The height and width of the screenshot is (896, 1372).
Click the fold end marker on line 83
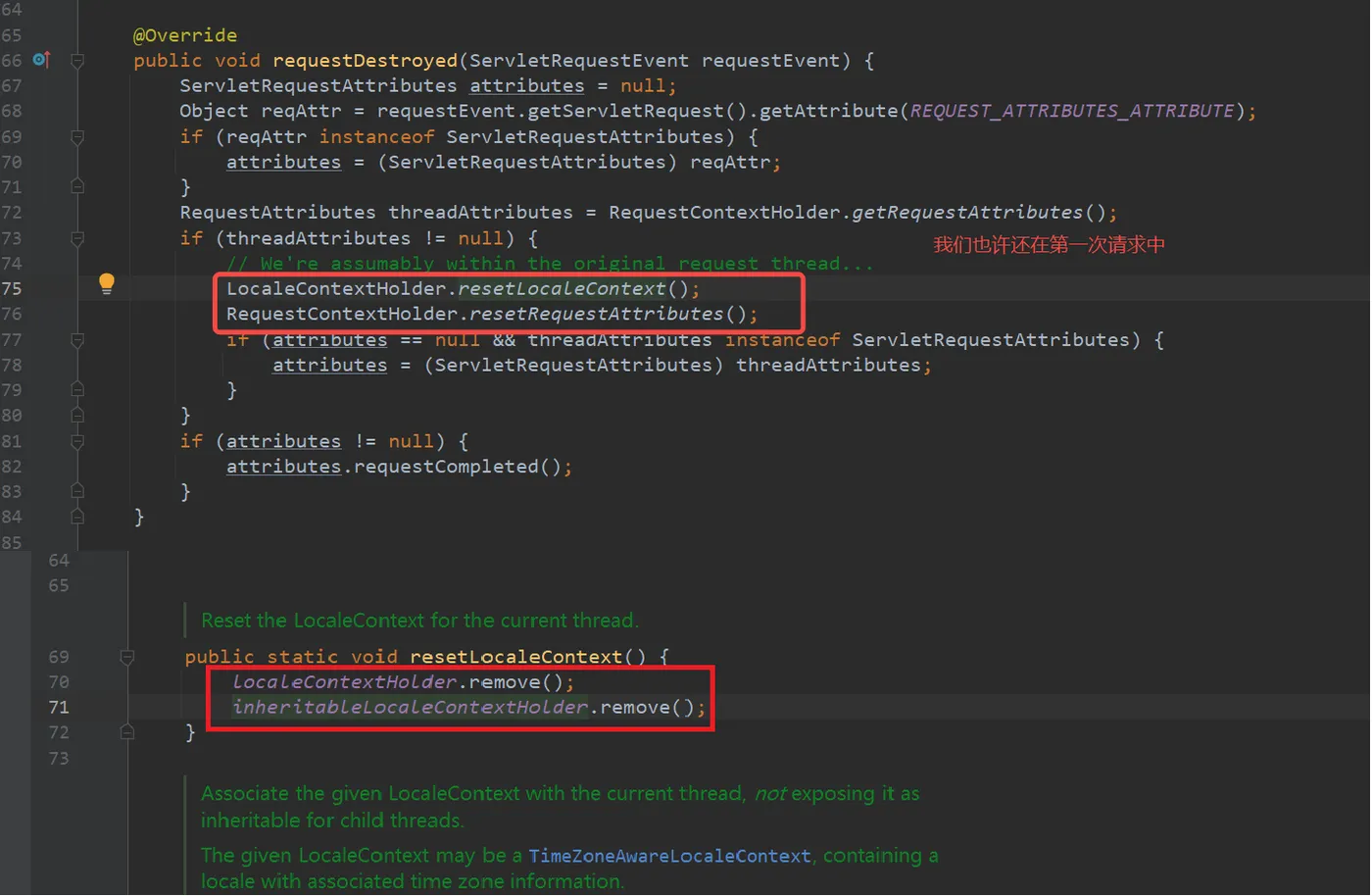77,491
